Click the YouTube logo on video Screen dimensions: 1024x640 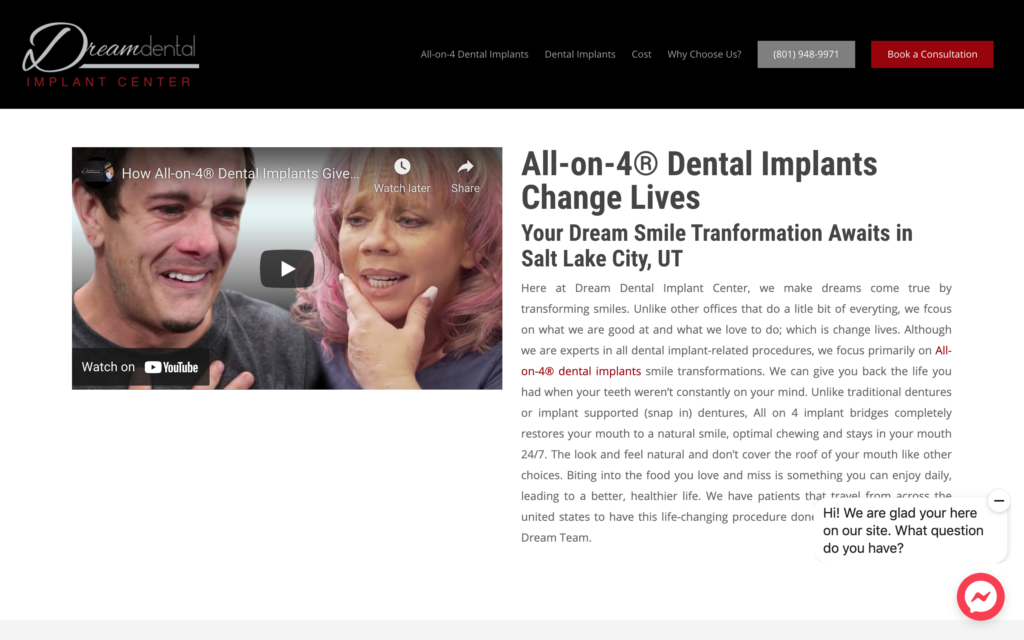click(171, 367)
